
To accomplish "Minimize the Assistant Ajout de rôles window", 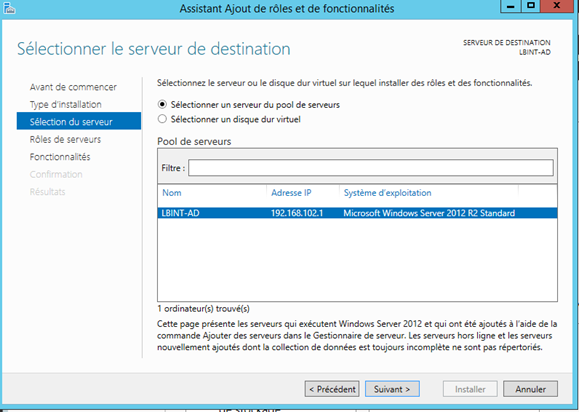I will click(x=511, y=6).
